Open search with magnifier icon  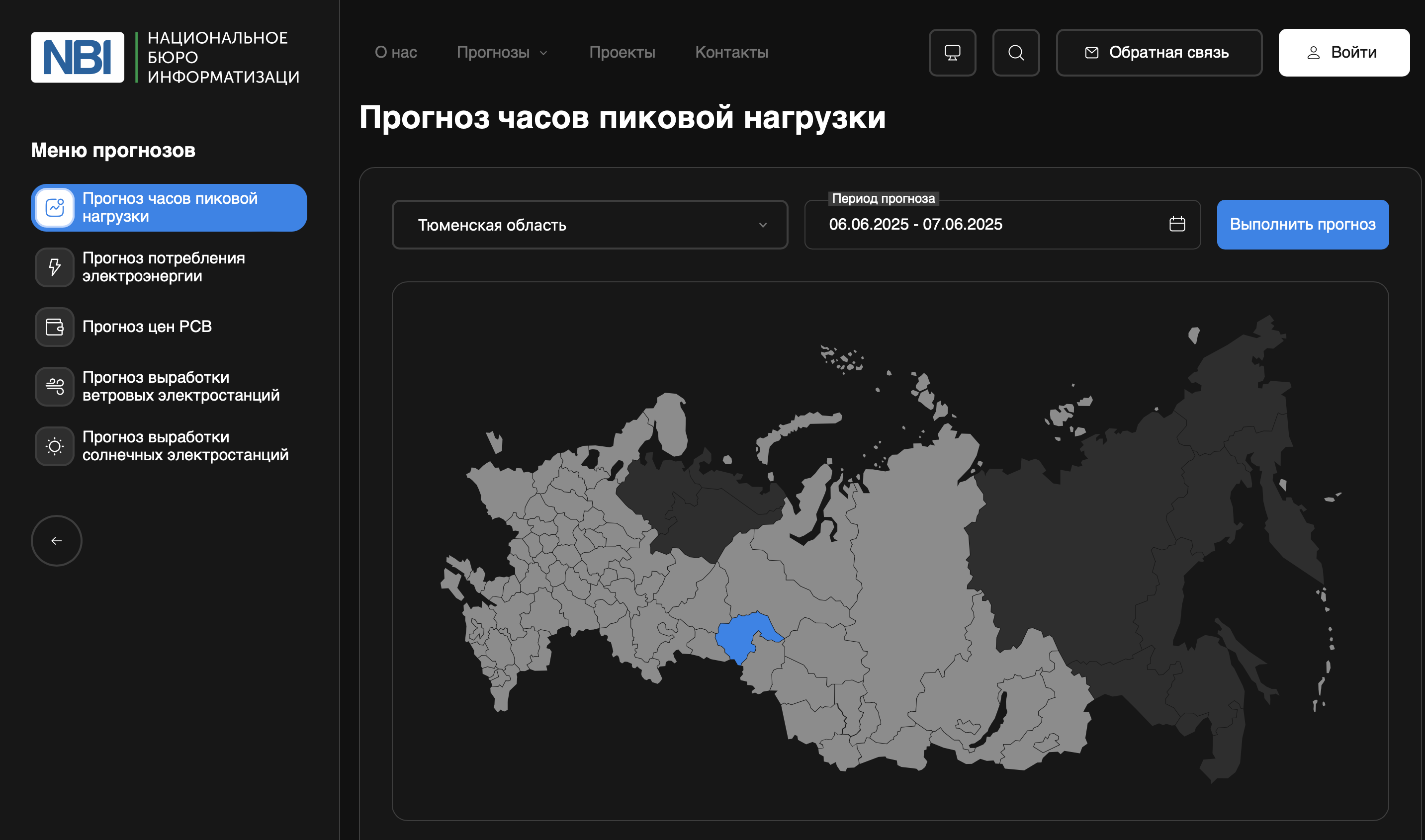click(1016, 53)
